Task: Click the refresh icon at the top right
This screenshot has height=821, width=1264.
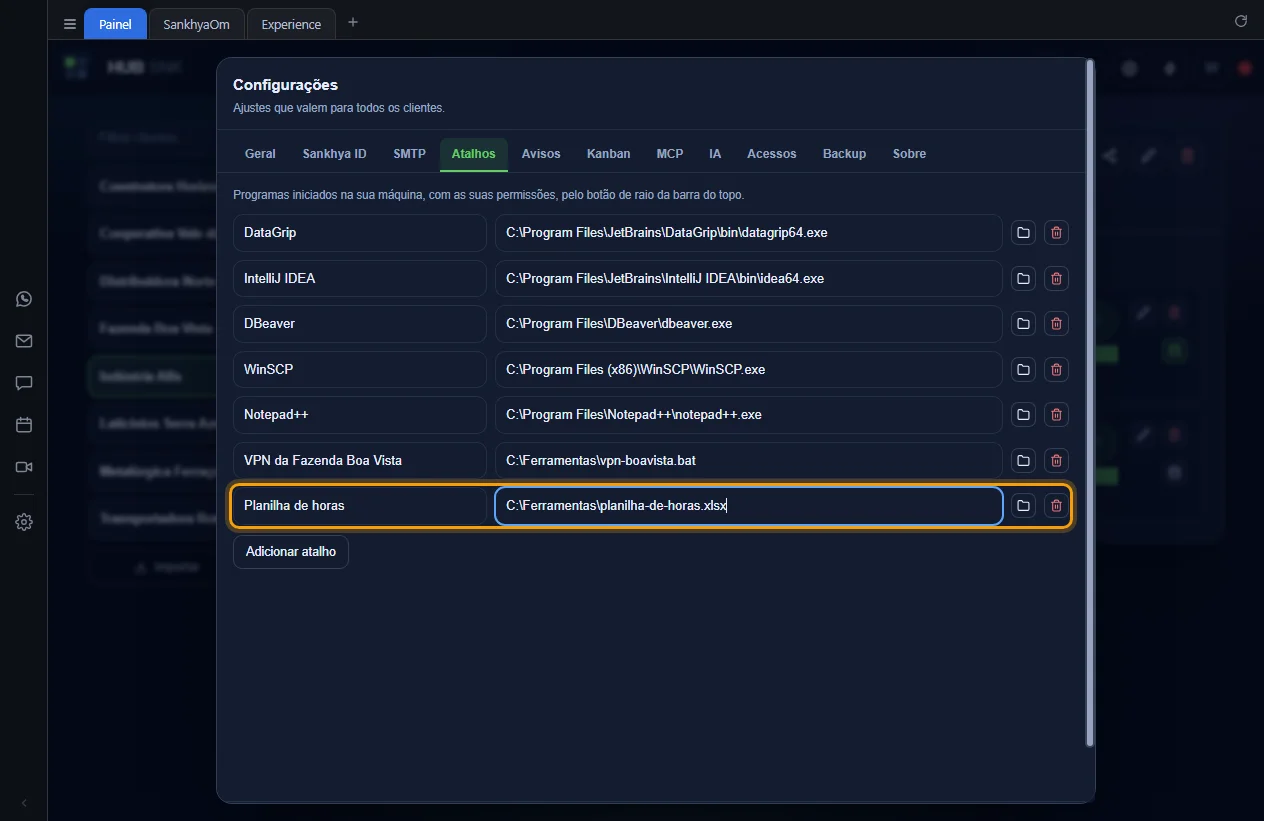Action: coord(1241,21)
